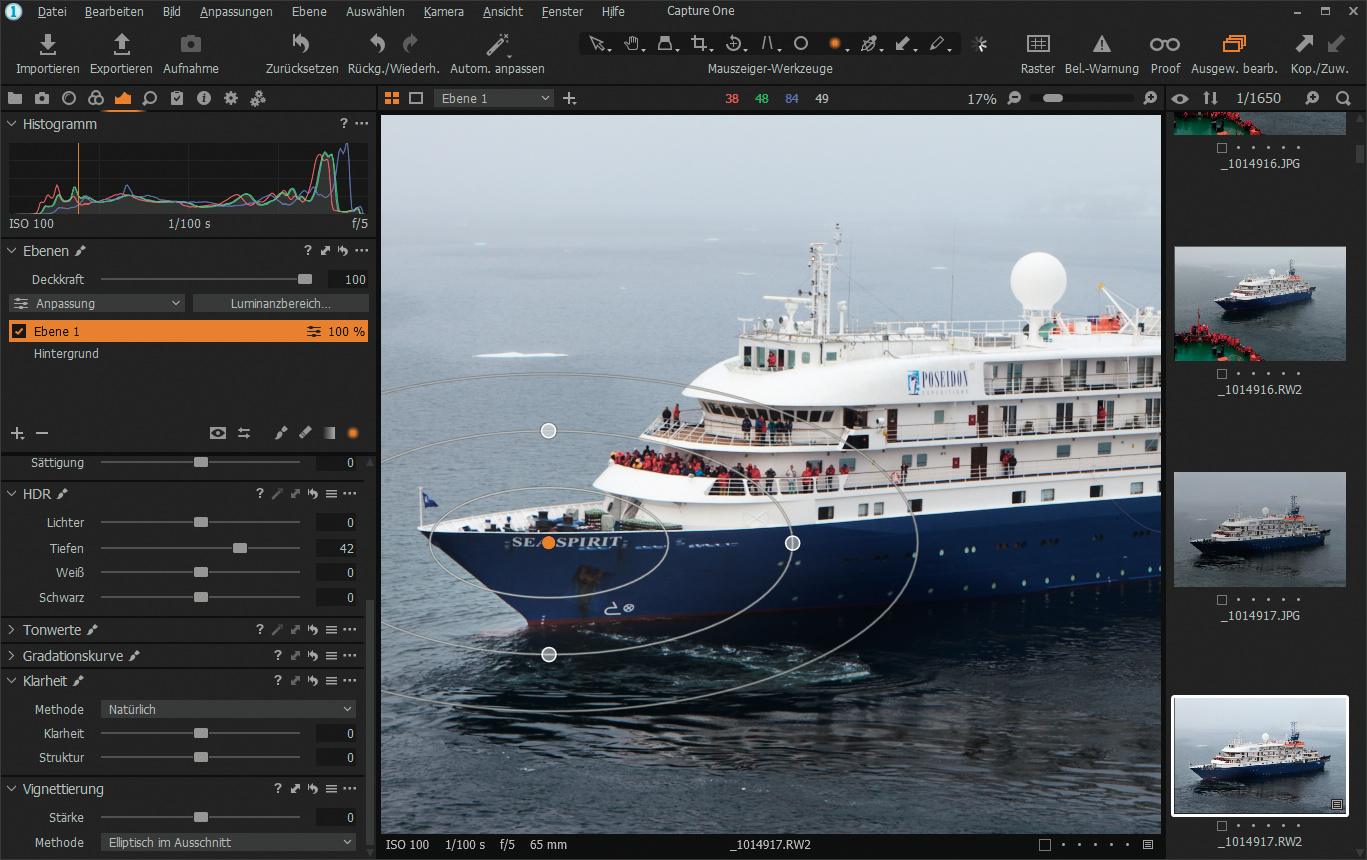
Task: Toggle the Raster grid overlay
Action: click(x=1038, y=45)
